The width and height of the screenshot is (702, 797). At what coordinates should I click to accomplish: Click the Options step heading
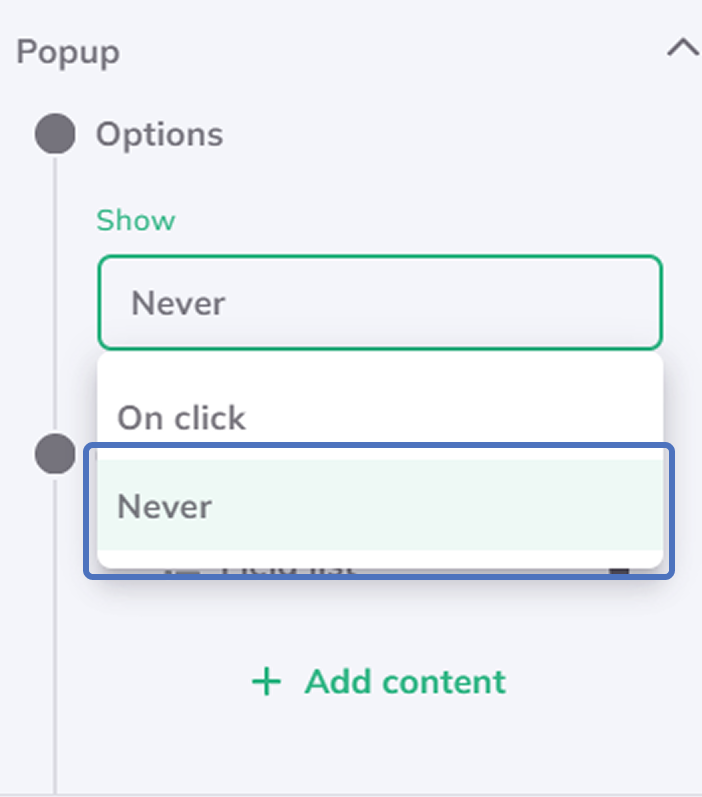click(159, 134)
